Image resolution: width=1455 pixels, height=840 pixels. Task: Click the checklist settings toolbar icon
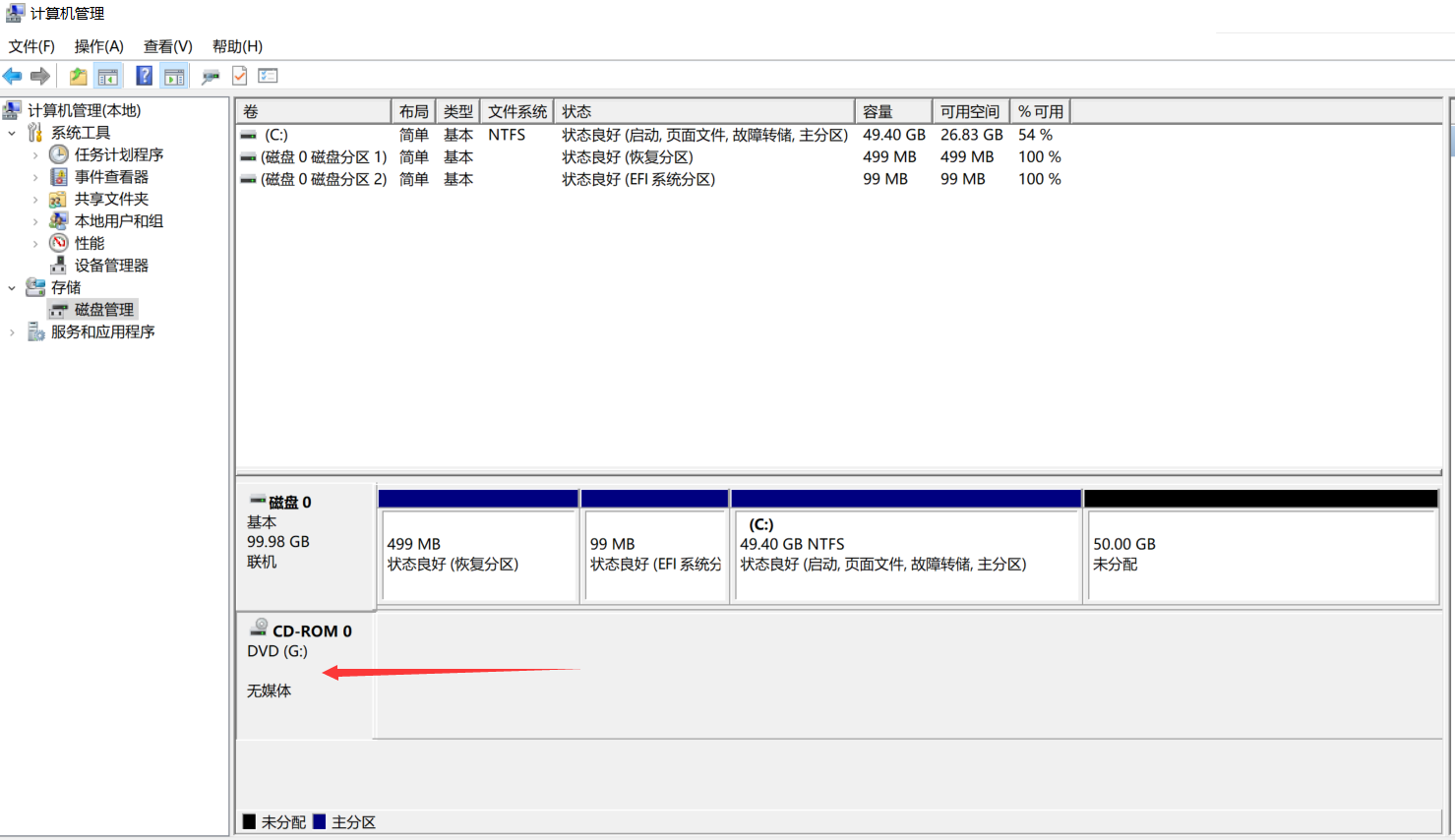point(268,76)
